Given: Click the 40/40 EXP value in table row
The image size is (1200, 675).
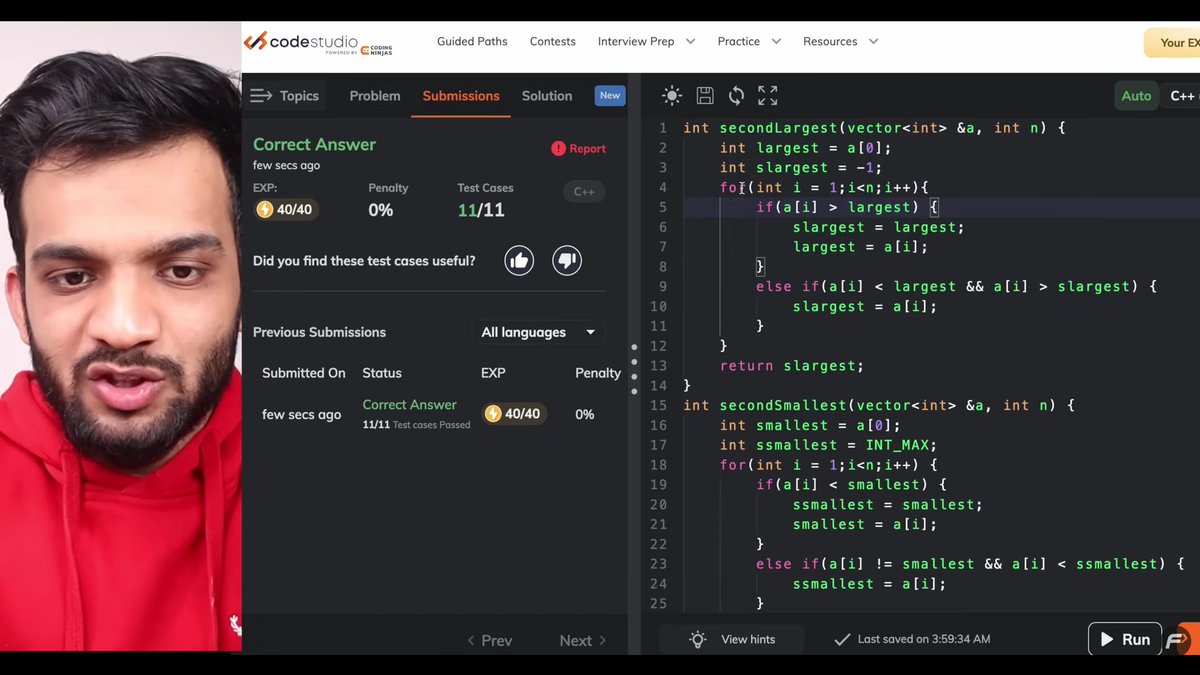Looking at the screenshot, I should [514, 414].
